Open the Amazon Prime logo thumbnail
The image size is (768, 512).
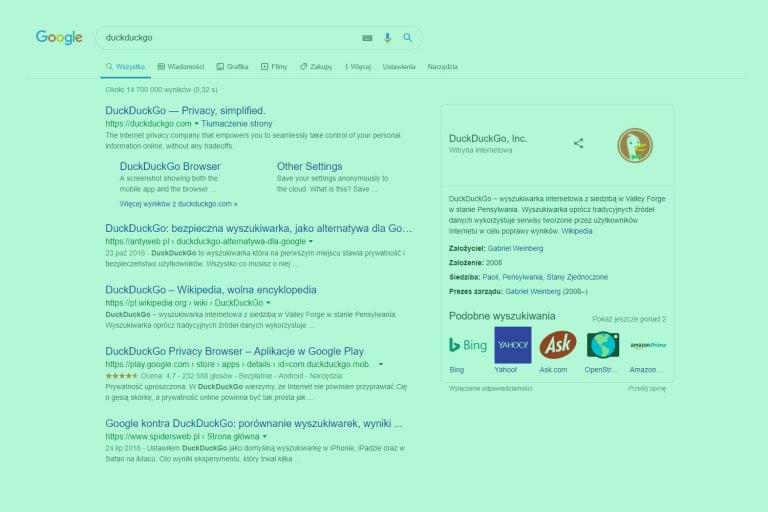tap(648, 345)
